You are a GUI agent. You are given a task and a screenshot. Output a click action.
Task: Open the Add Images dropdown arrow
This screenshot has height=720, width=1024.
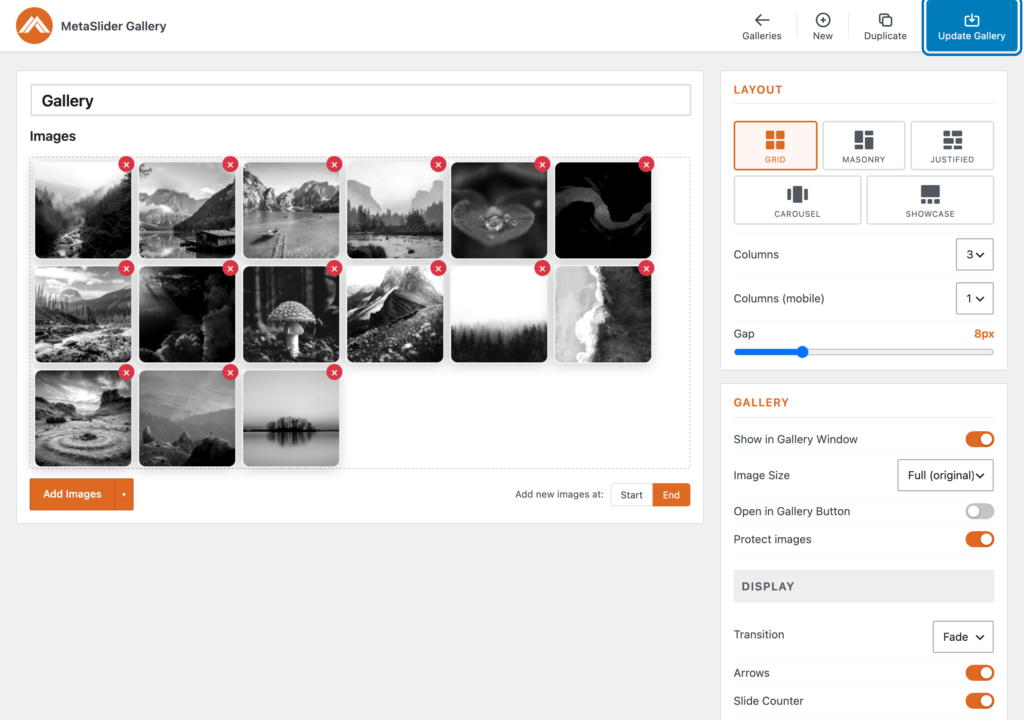tap(124, 495)
